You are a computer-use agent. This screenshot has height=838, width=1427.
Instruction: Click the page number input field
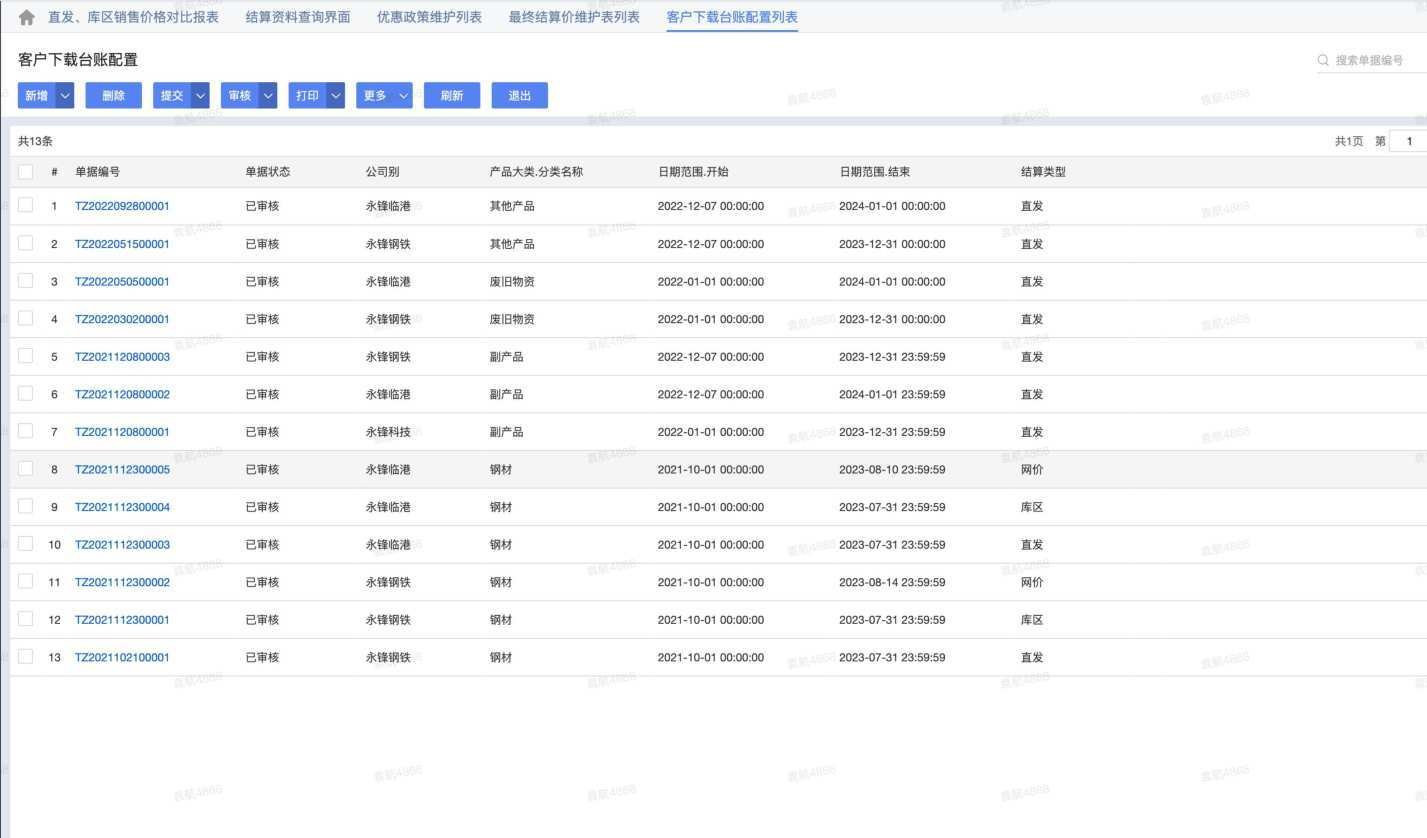(1408, 141)
